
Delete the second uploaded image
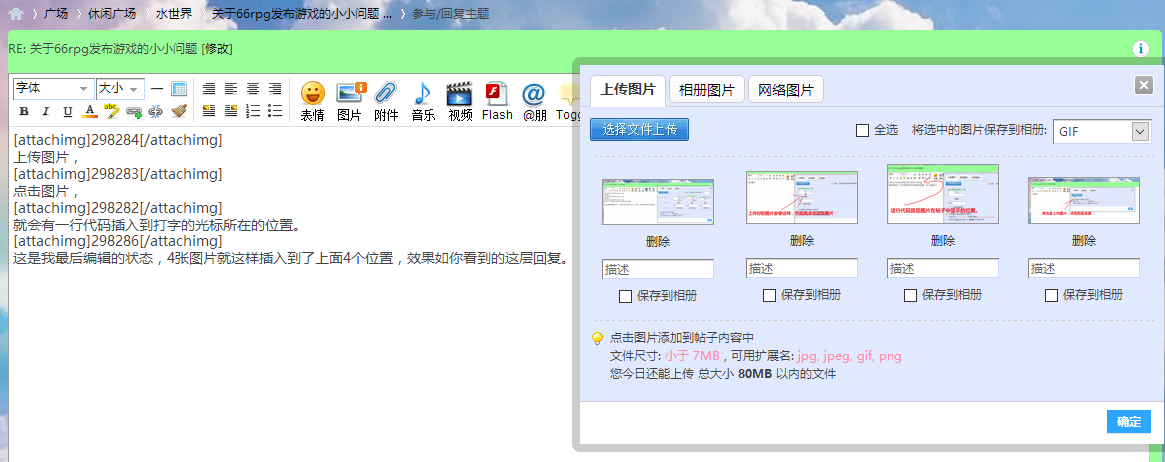click(802, 241)
